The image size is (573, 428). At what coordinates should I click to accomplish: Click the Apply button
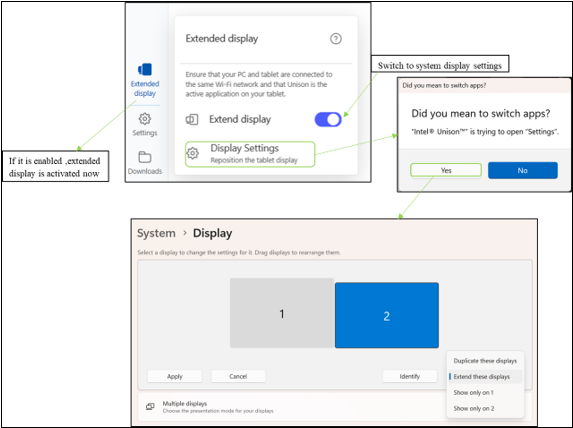click(x=175, y=376)
